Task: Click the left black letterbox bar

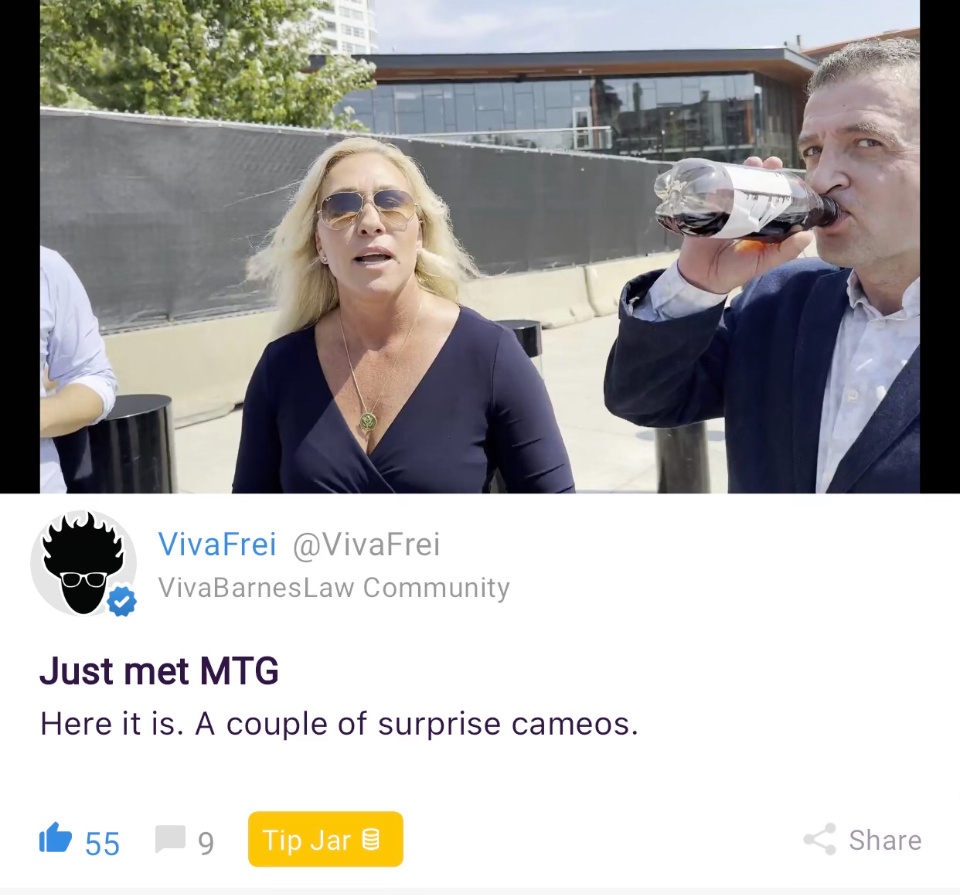Action: (x=20, y=246)
